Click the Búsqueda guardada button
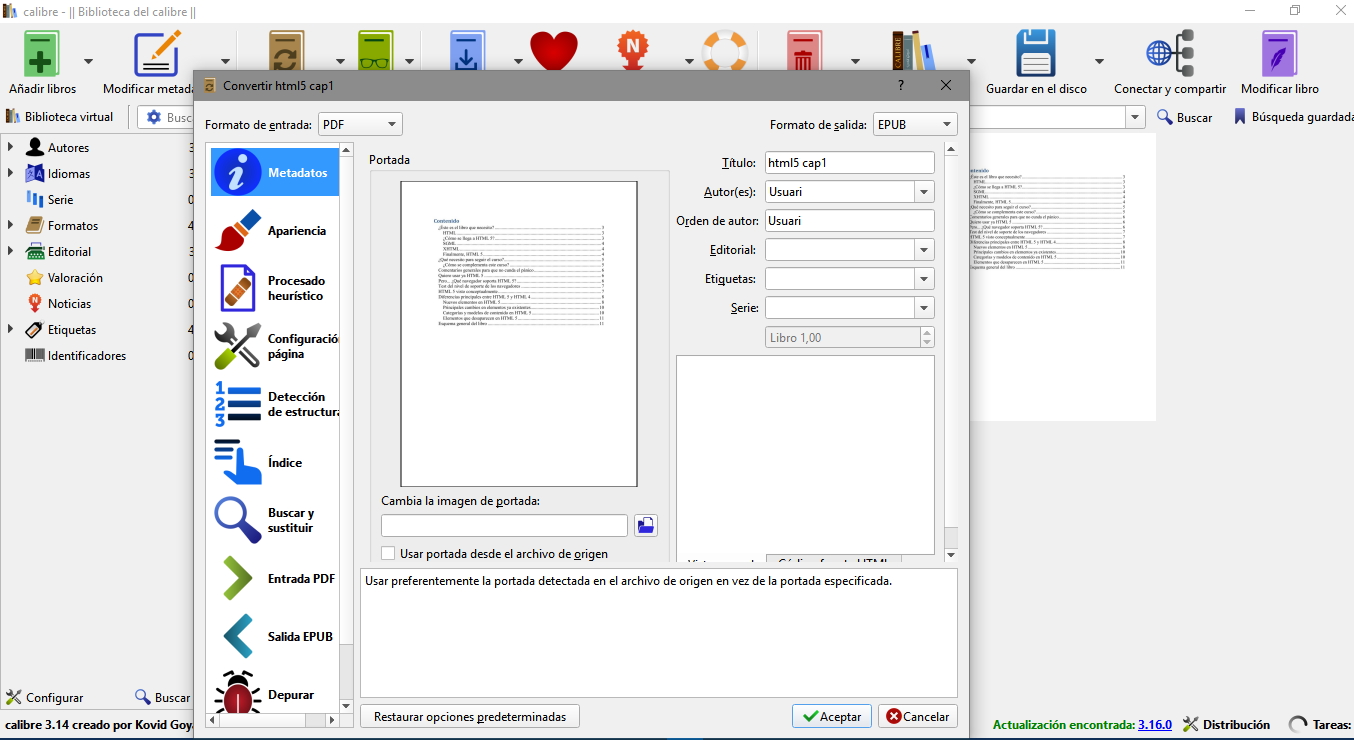This screenshot has height=740, width=1354. tap(1293, 117)
